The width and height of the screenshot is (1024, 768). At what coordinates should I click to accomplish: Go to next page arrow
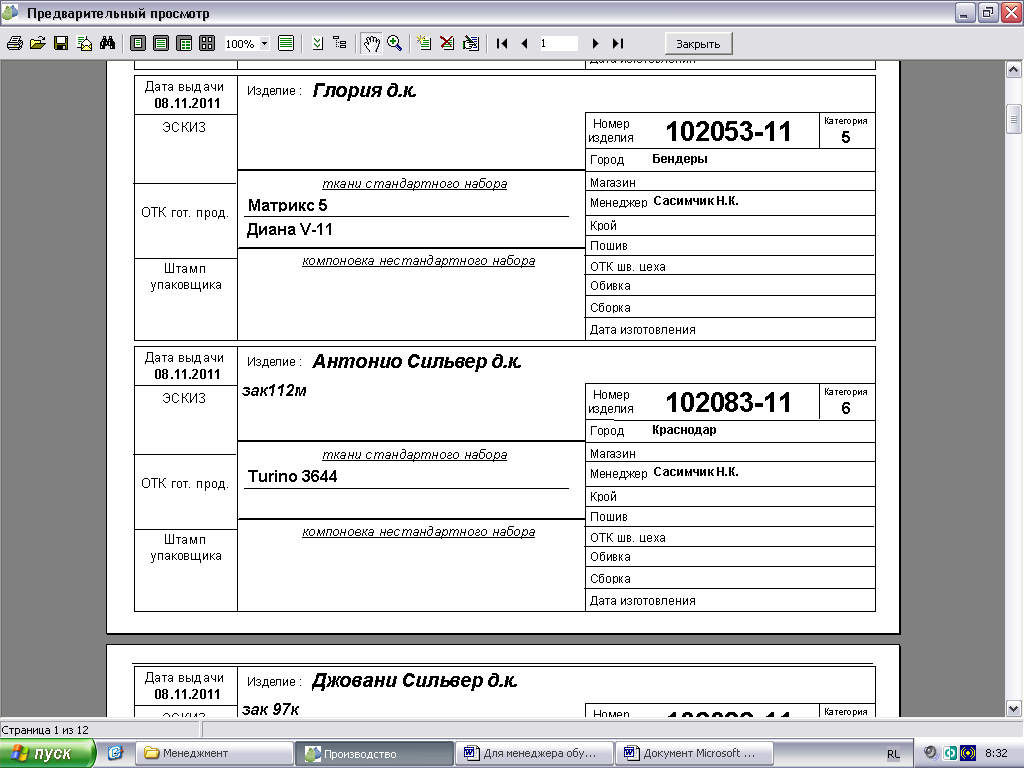[x=595, y=43]
